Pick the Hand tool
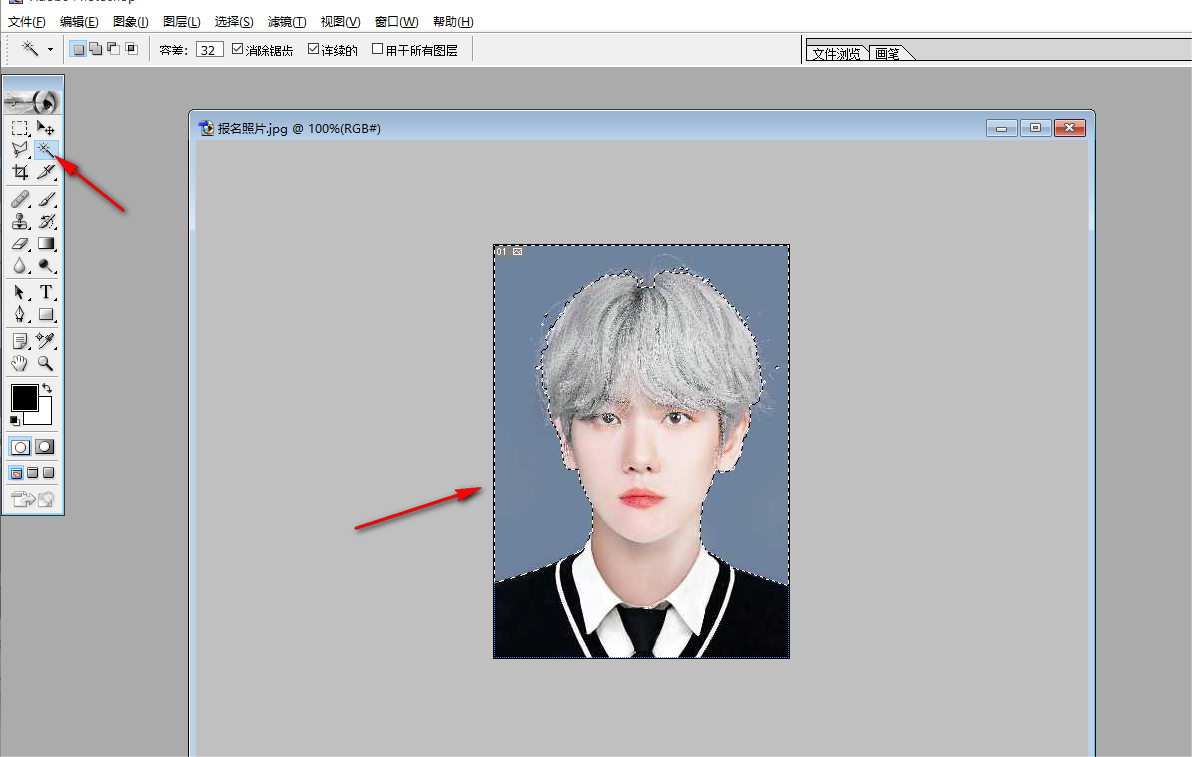 coord(19,363)
